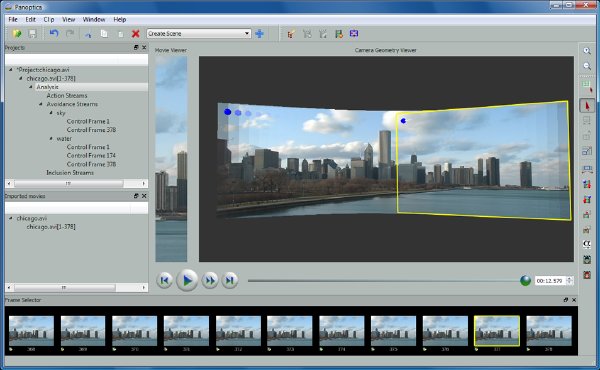Collapse the Projectchicago.avi tree node
This screenshot has width=600, height=370.
[x=11, y=70]
